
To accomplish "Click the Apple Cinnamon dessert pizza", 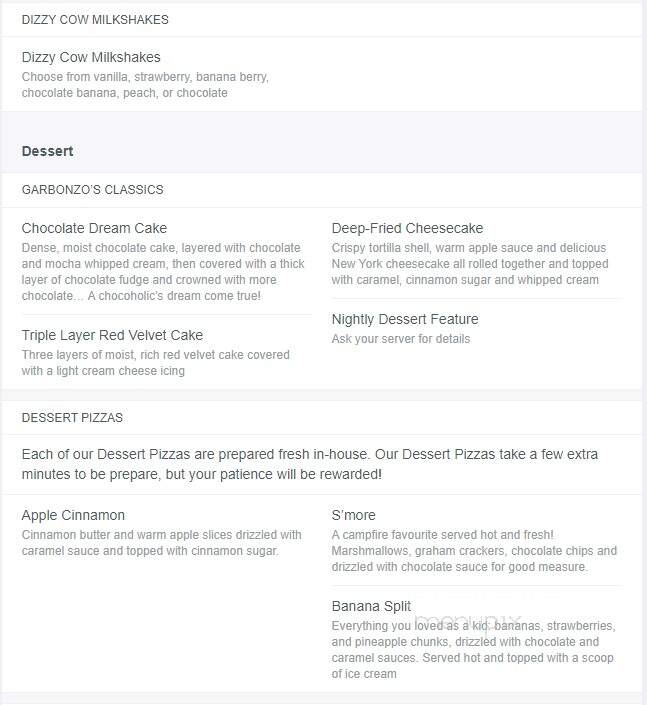I will pos(73,515).
